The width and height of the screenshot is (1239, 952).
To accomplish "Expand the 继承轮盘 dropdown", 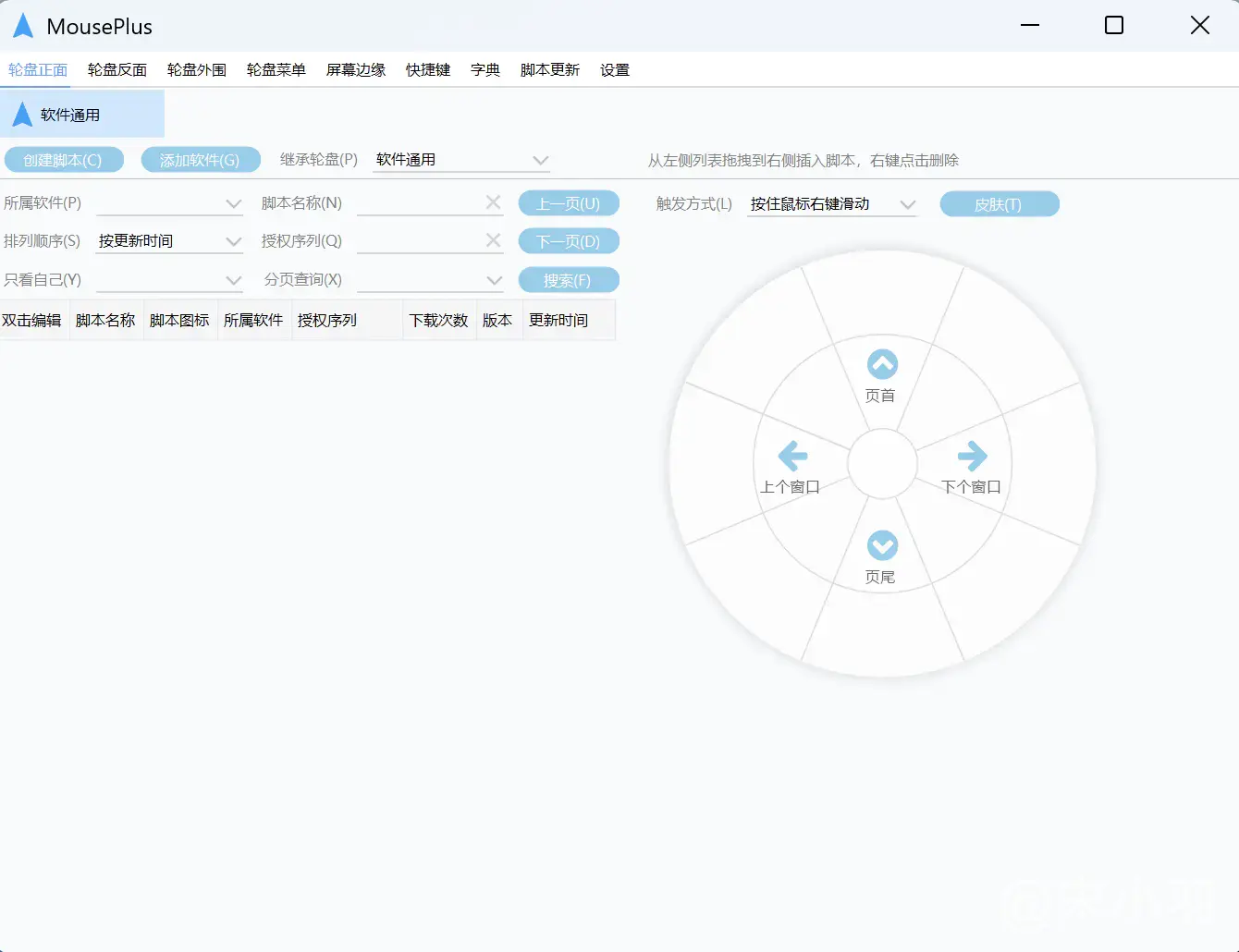I will [540, 160].
